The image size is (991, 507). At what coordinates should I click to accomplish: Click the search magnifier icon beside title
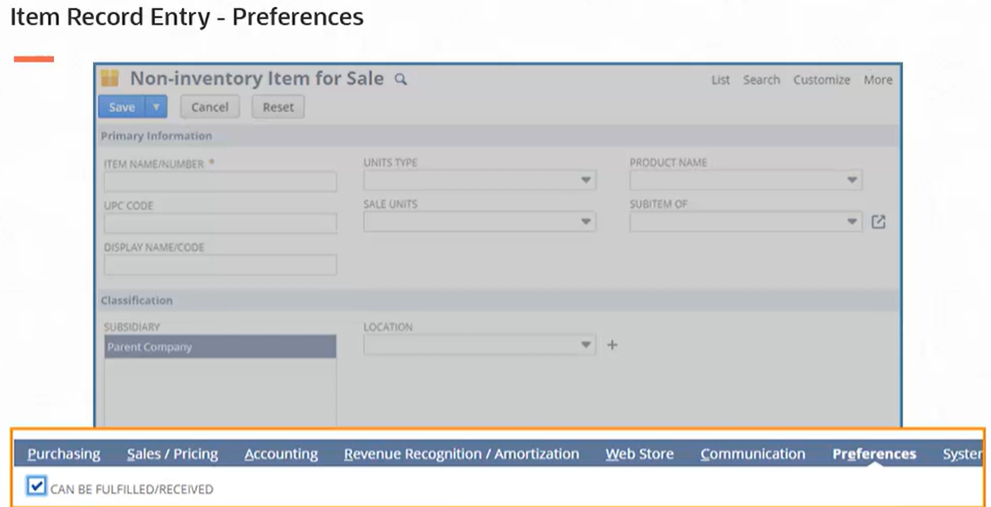coord(401,80)
